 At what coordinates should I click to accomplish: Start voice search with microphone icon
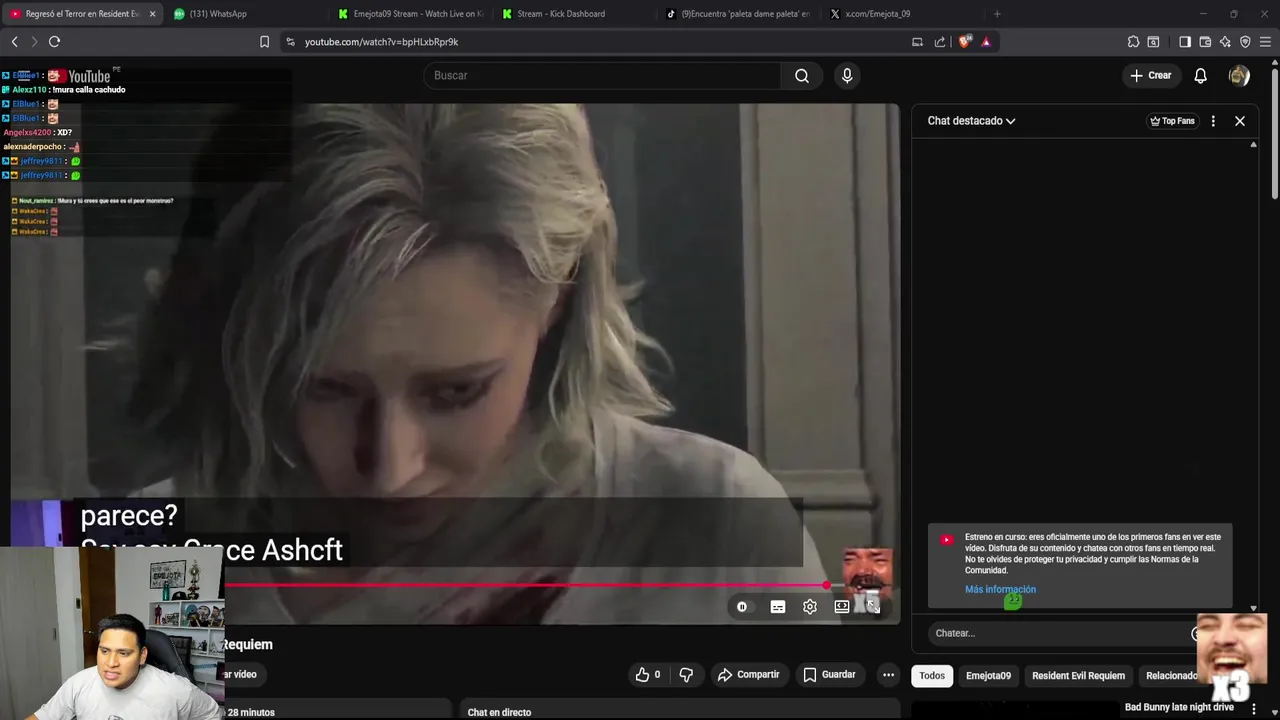click(847, 76)
